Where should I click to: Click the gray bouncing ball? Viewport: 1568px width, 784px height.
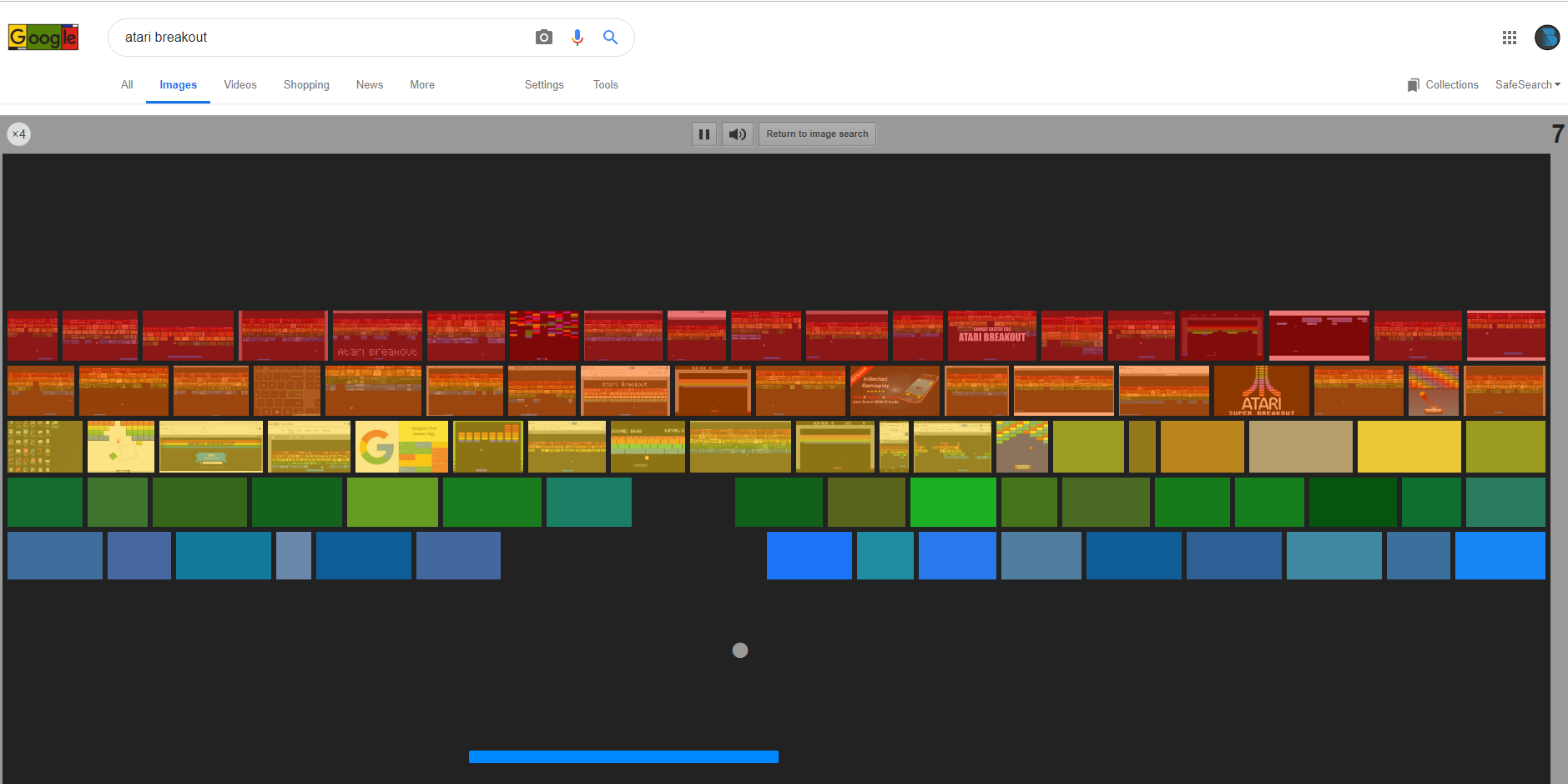[x=740, y=650]
